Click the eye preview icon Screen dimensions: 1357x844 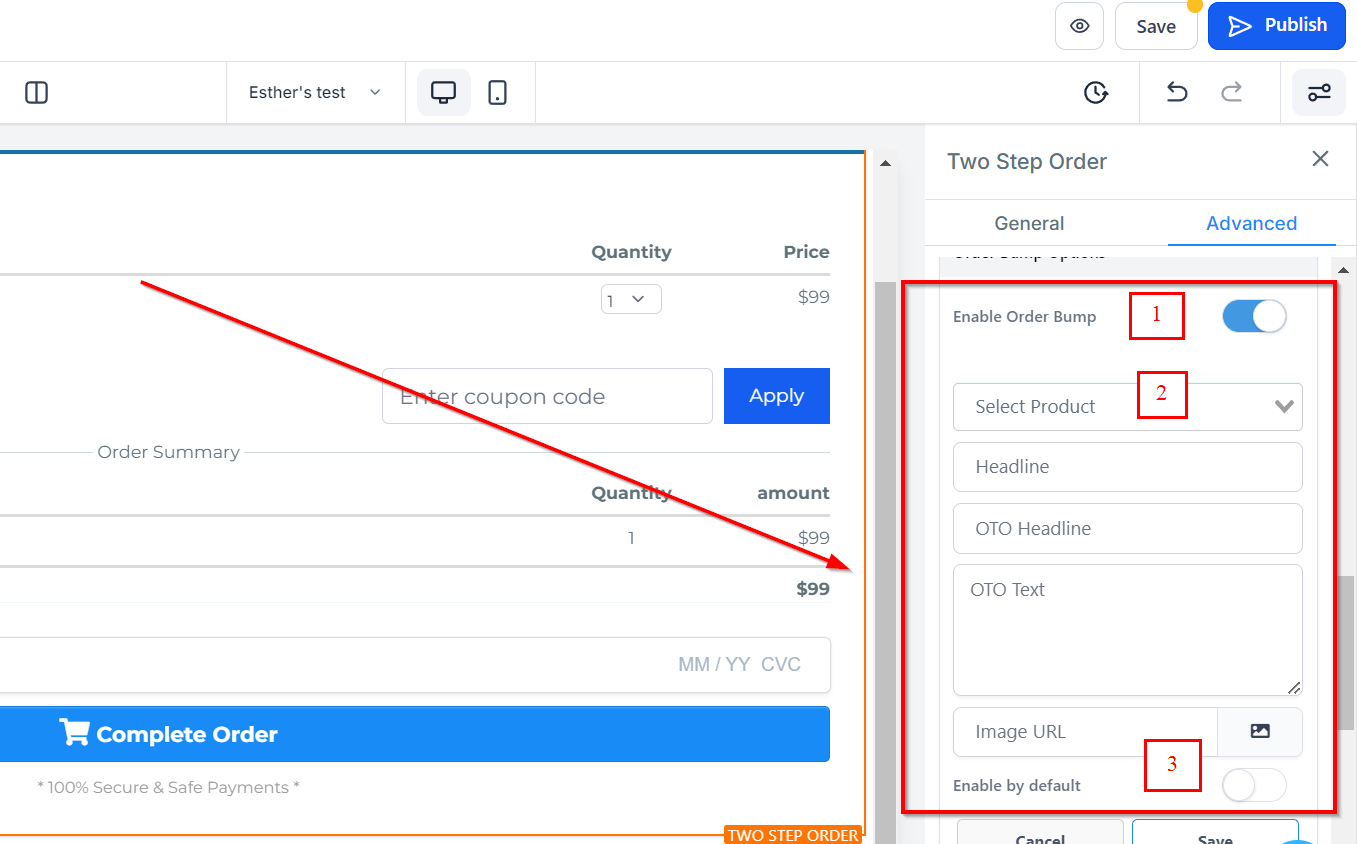1079,26
